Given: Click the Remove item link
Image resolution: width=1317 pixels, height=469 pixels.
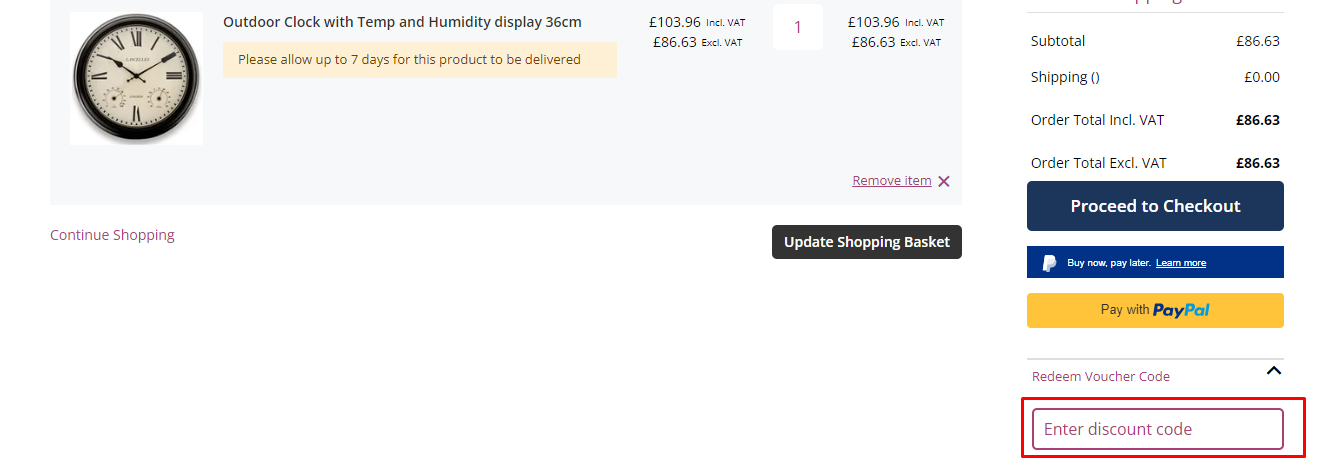Looking at the screenshot, I should click(891, 181).
